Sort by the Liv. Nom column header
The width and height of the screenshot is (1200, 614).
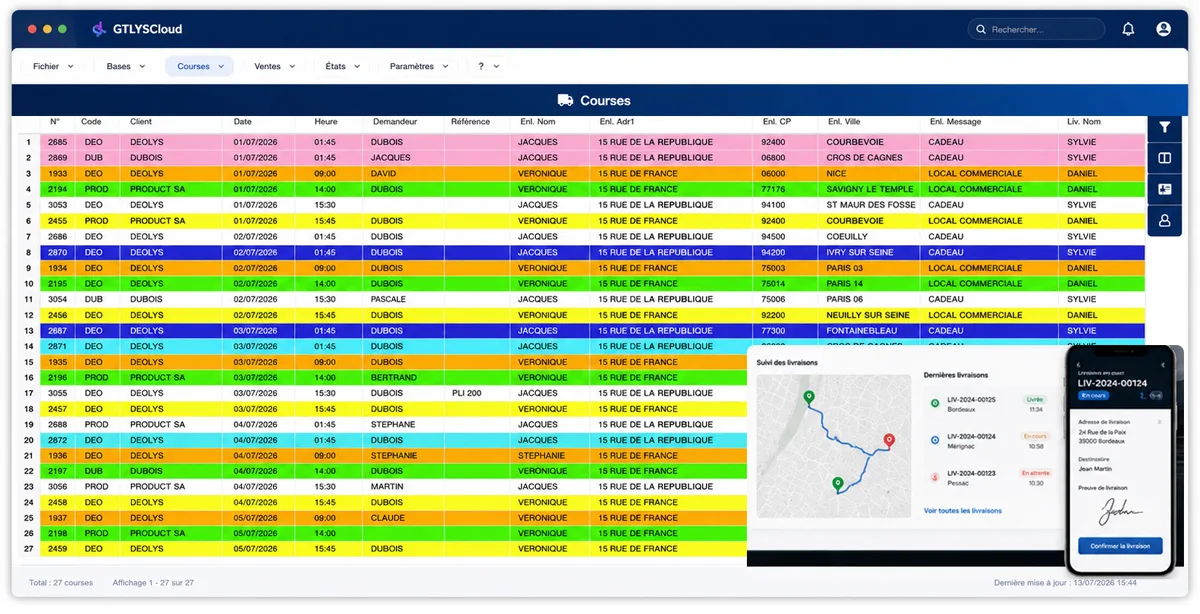coord(1084,122)
